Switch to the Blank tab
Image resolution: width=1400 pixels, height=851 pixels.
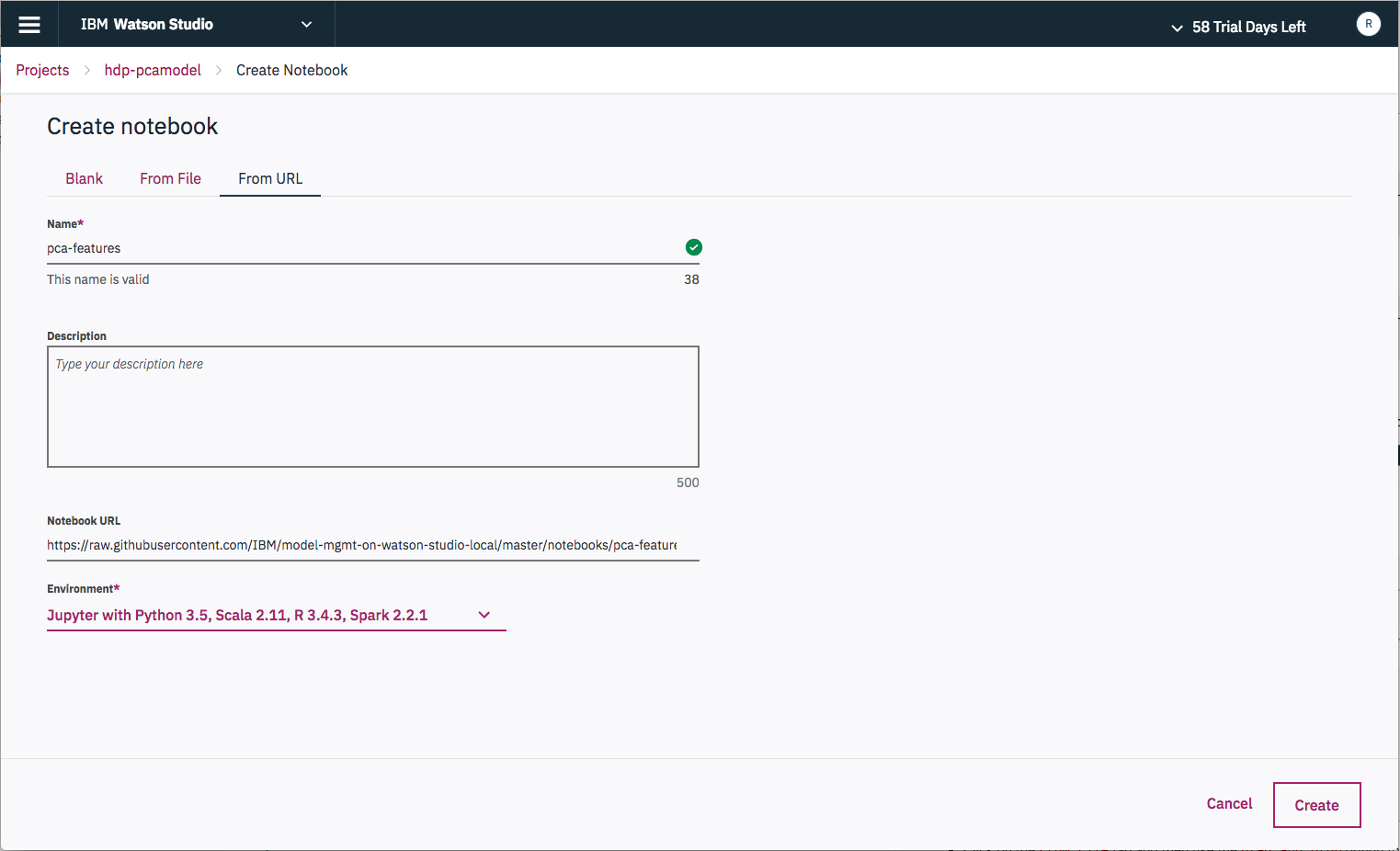(84, 178)
